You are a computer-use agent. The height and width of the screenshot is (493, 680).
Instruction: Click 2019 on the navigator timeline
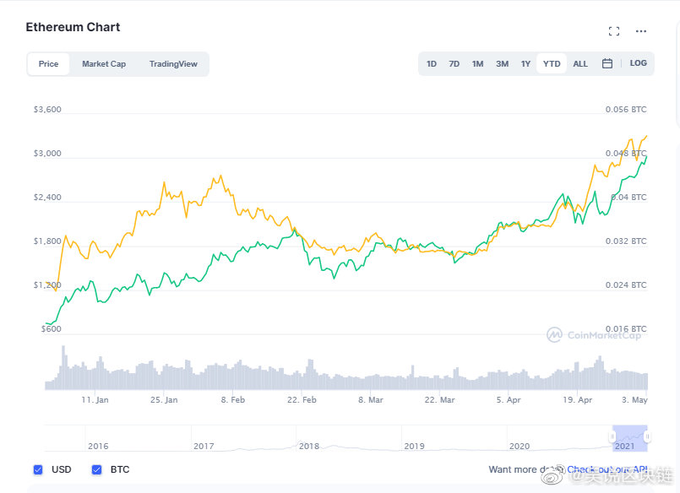tap(414, 446)
